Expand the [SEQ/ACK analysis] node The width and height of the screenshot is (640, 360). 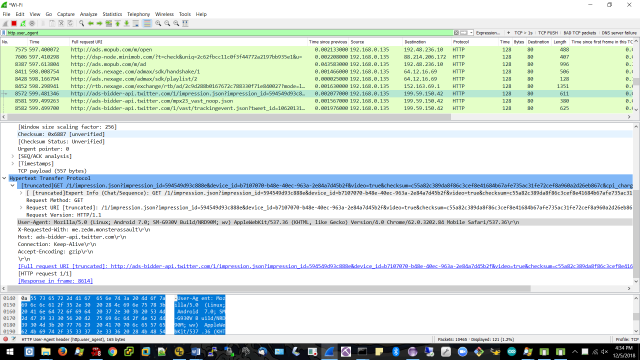(13, 156)
